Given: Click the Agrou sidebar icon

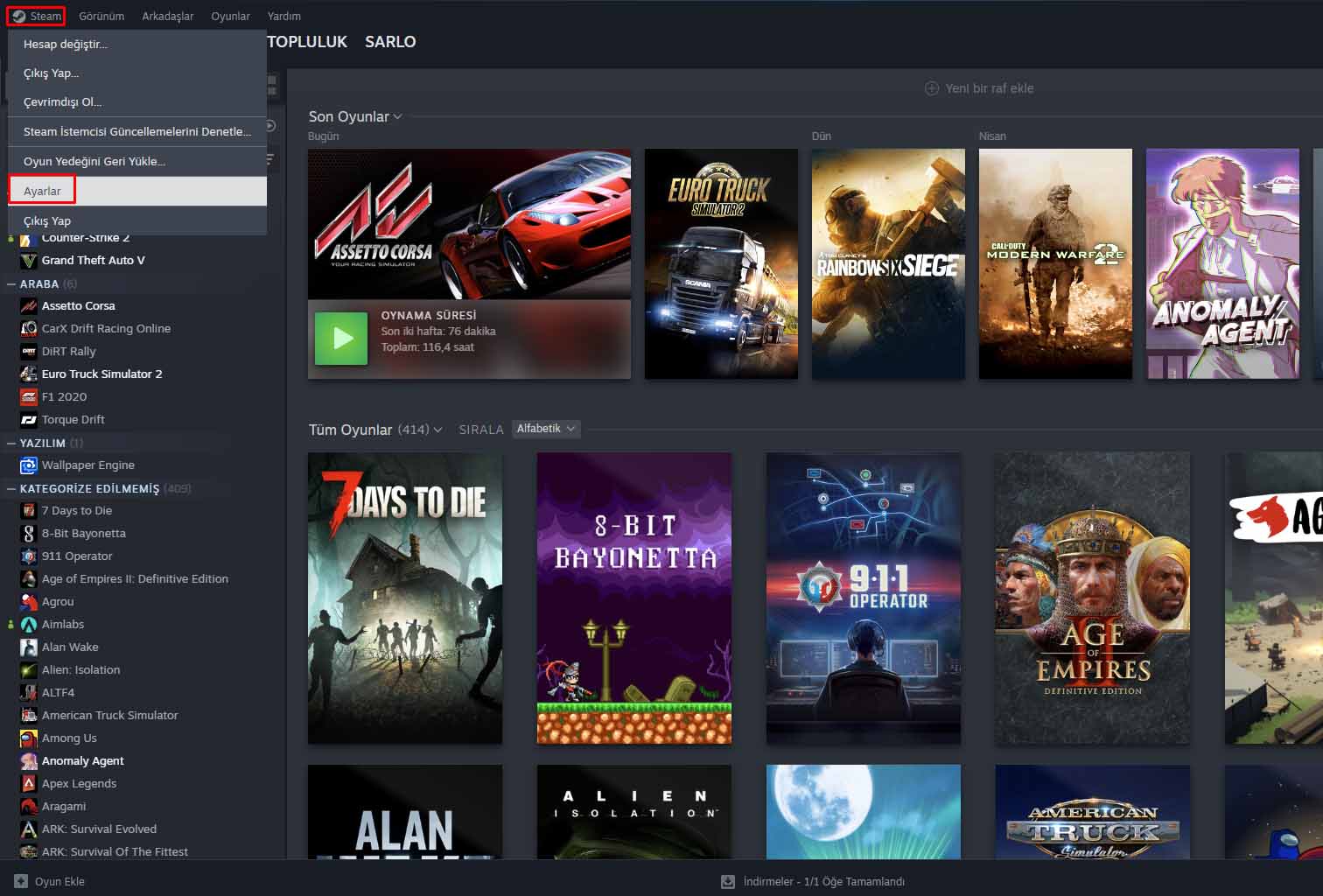Looking at the screenshot, I should [28, 601].
